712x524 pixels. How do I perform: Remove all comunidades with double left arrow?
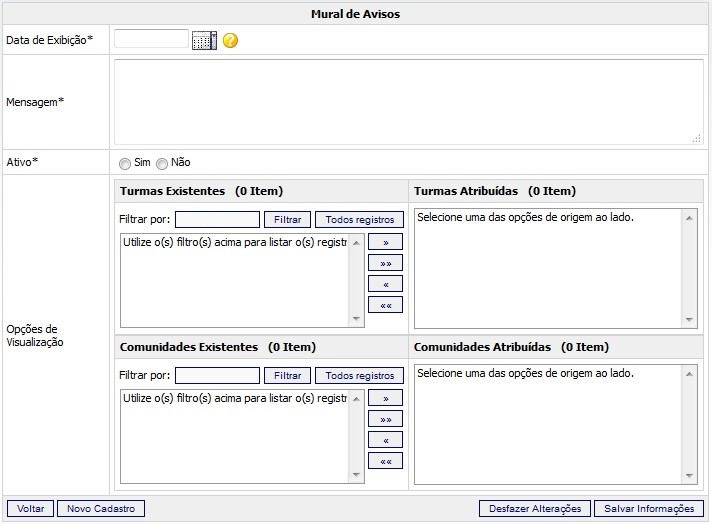pyautogui.click(x=385, y=461)
